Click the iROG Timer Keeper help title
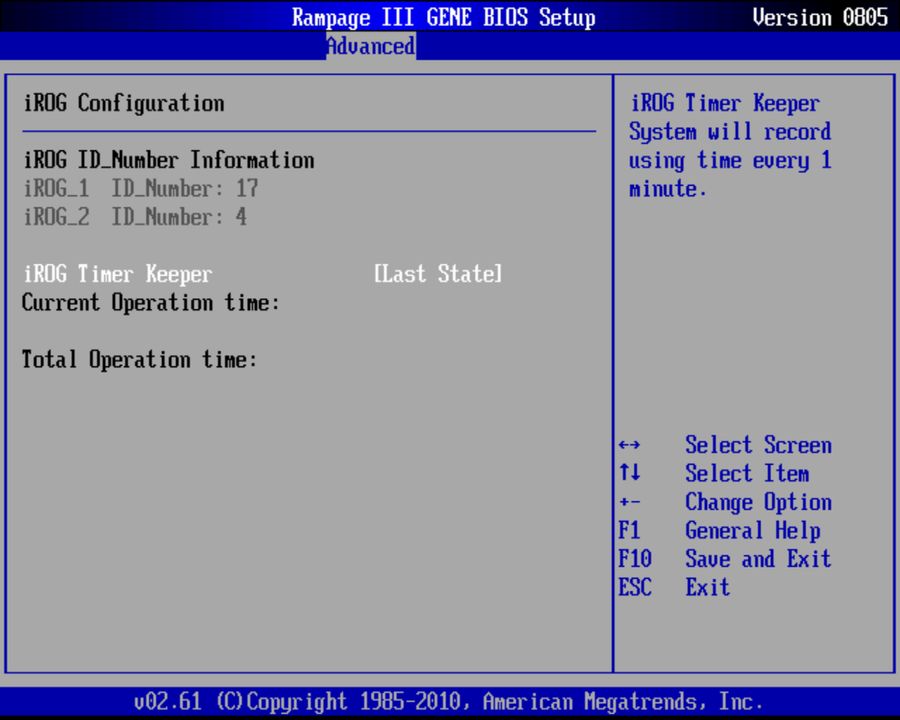The image size is (900, 720). tap(725, 103)
